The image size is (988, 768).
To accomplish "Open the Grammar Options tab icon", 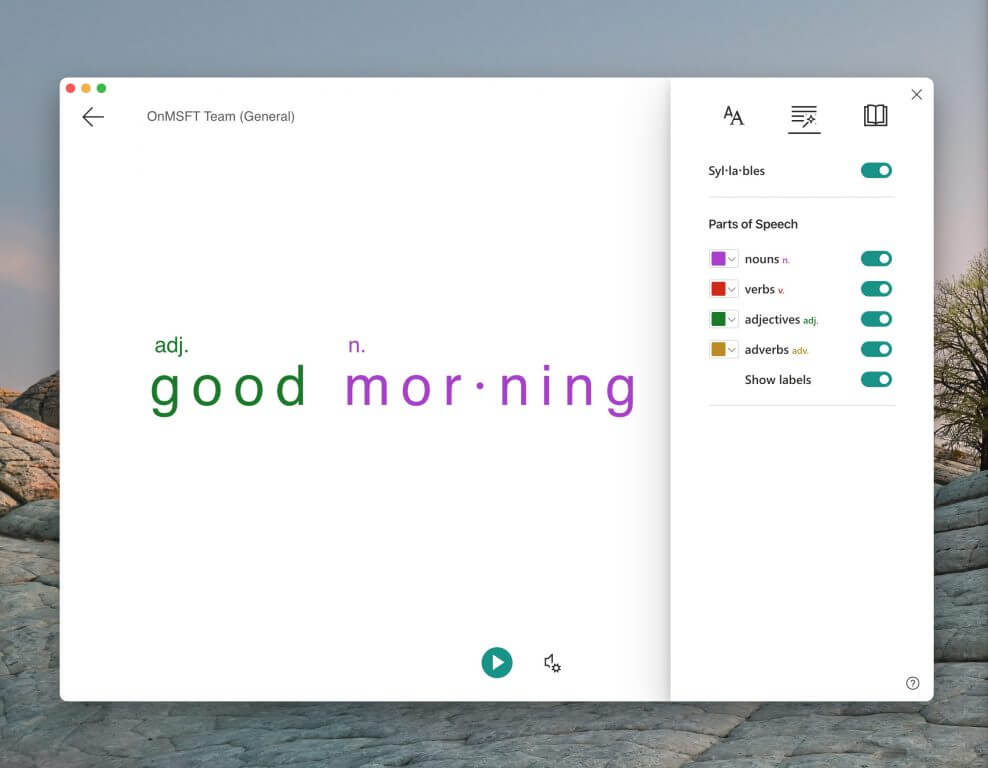I will (804, 117).
